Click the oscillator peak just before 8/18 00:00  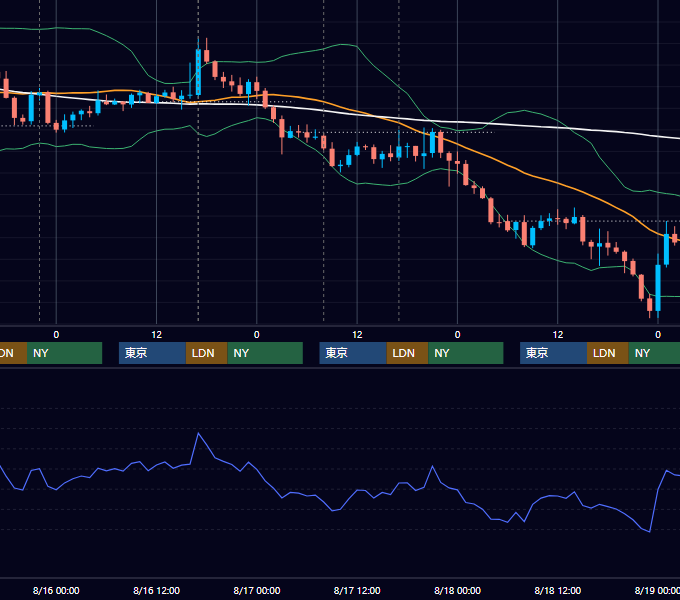[x=432, y=466]
